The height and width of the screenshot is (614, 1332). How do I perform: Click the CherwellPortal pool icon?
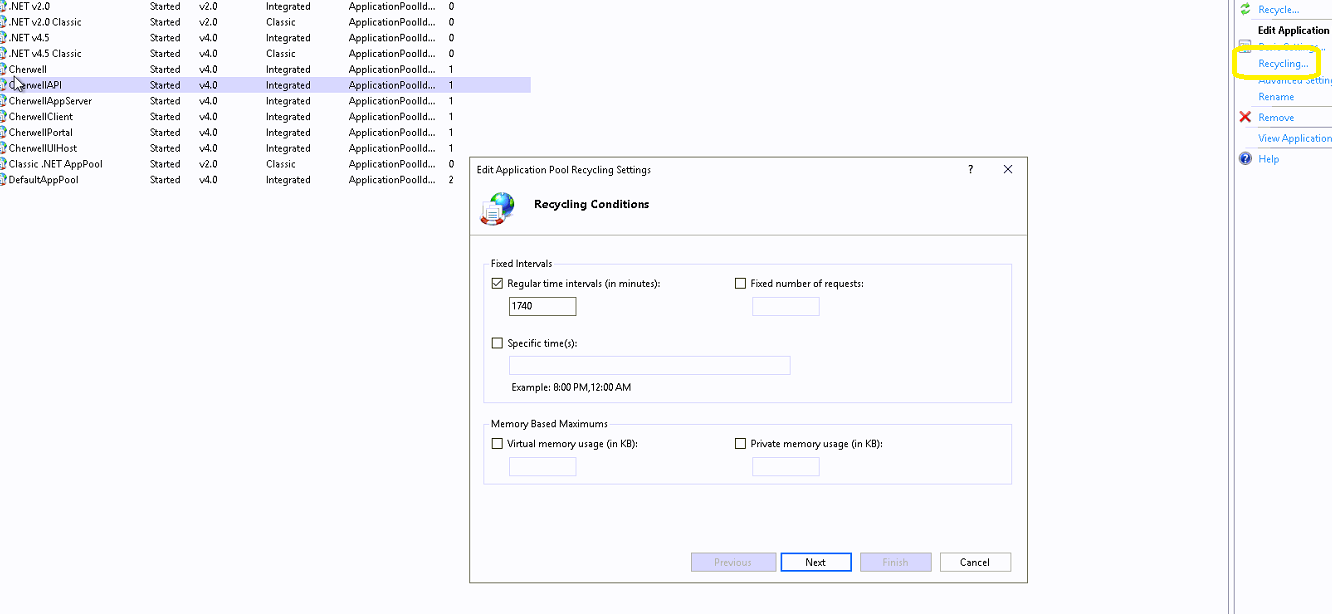3,132
